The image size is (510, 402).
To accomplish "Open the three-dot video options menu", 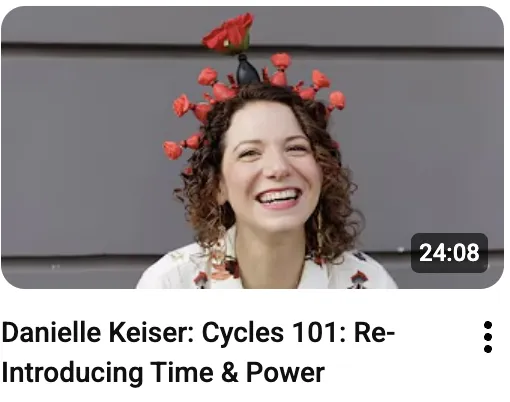I will tap(488, 337).
